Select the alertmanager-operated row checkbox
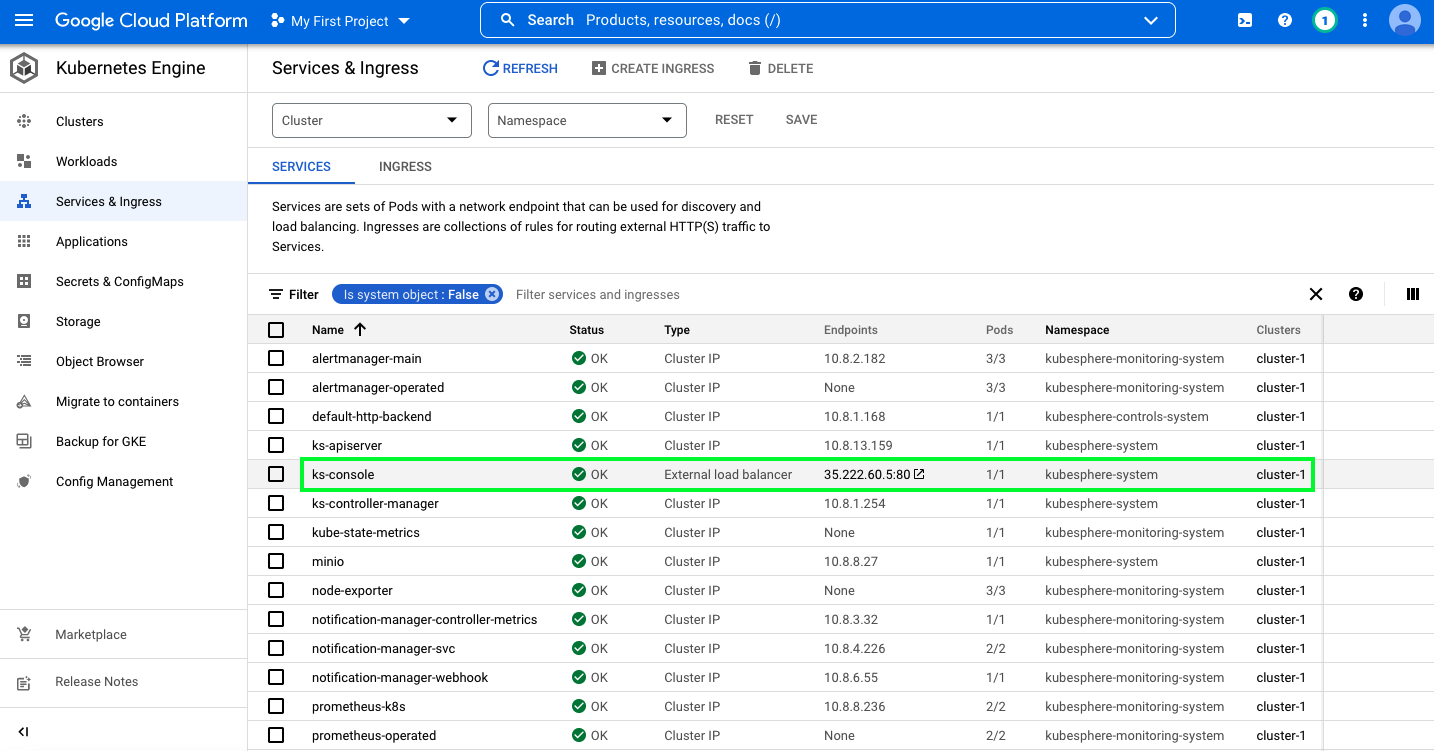This screenshot has height=751, width=1434. [x=276, y=387]
